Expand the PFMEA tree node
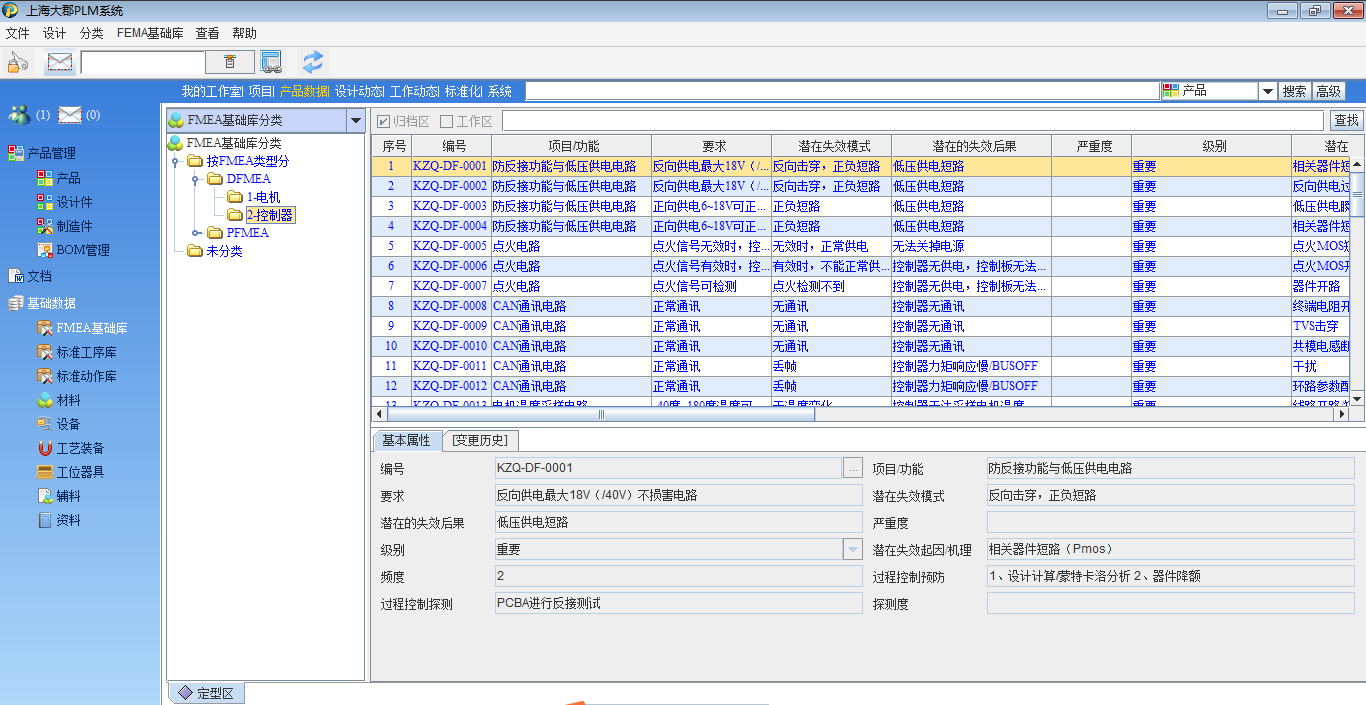Image resolution: width=1366 pixels, height=705 pixels. [195, 233]
